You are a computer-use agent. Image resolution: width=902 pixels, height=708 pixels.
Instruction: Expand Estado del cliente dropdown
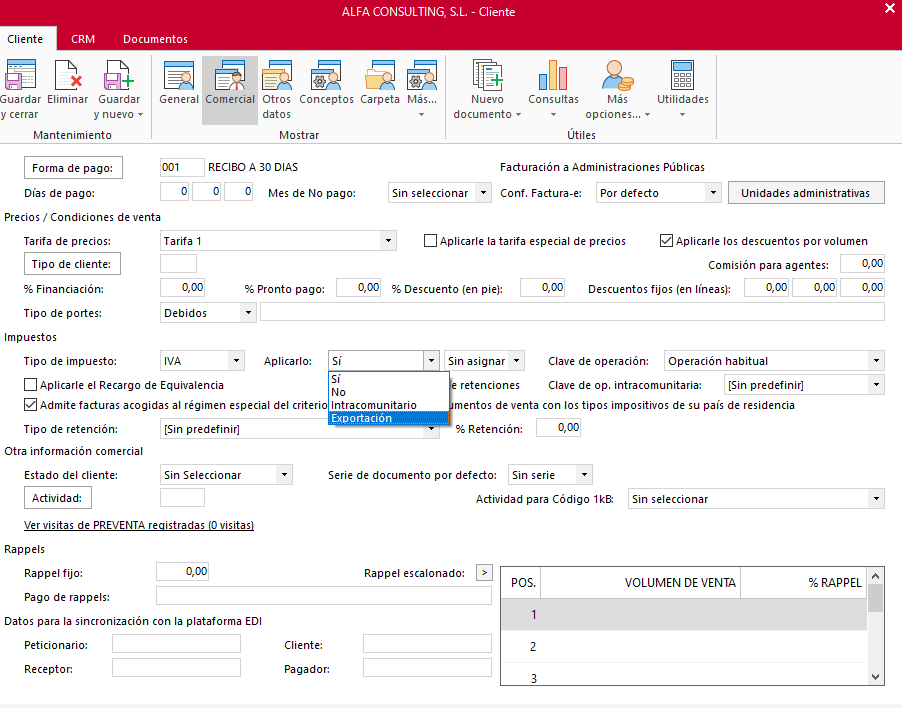click(x=284, y=475)
